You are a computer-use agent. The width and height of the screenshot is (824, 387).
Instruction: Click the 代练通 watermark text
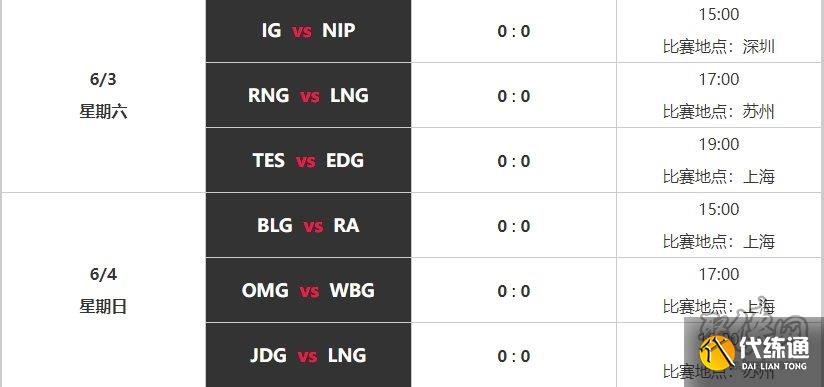pyautogui.click(x=775, y=347)
